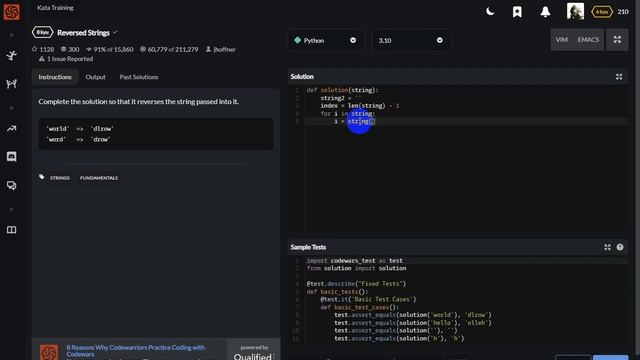Toggle dark mode with the moon icon

point(490,11)
